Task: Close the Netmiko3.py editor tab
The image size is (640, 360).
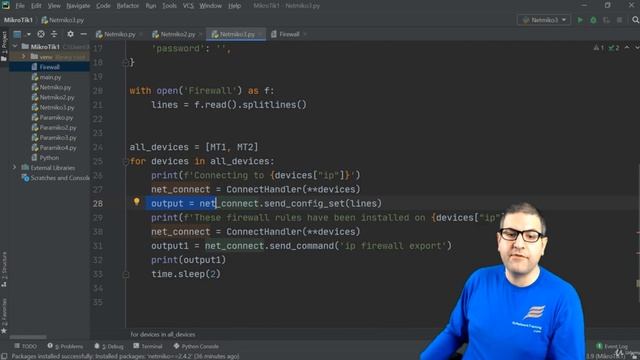Action: coord(260,34)
